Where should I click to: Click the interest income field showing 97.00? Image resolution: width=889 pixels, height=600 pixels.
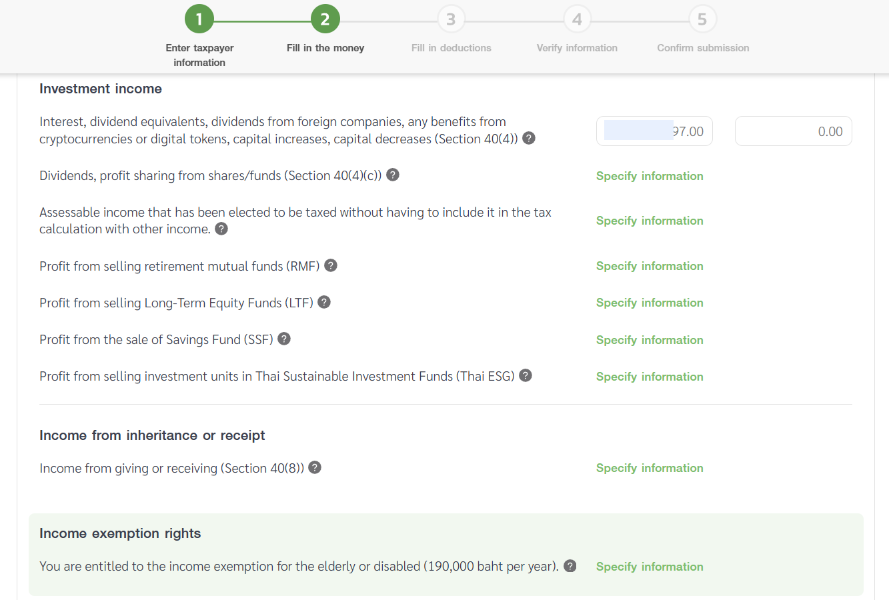654,131
